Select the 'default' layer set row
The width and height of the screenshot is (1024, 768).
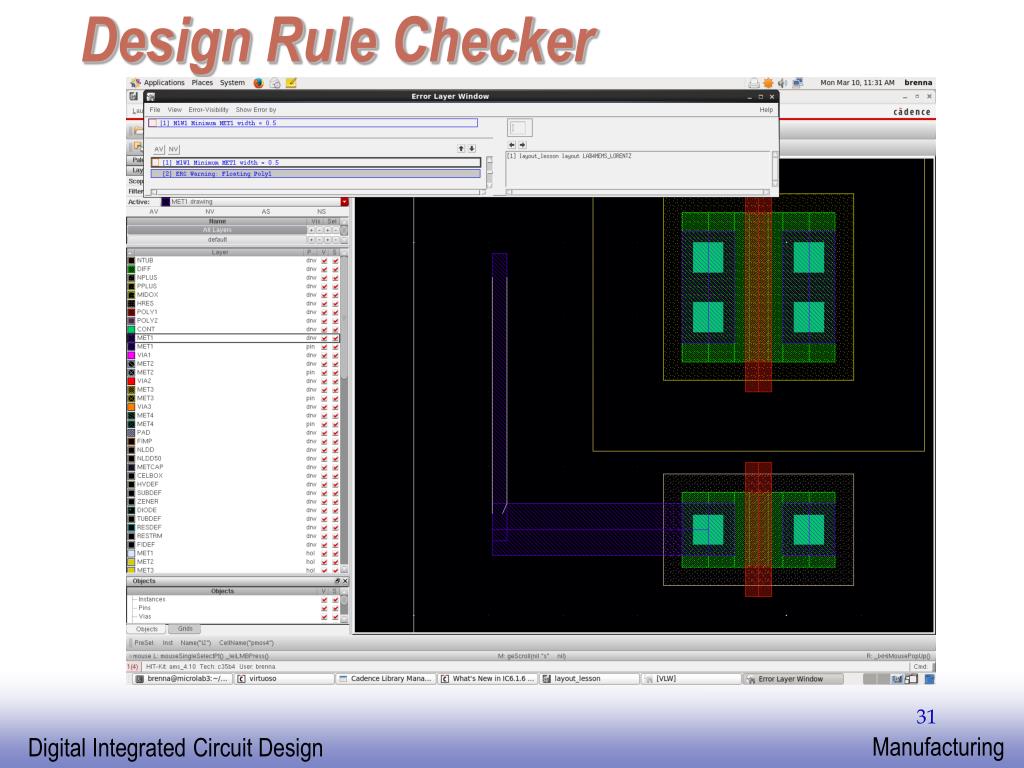click(x=217, y=240)
